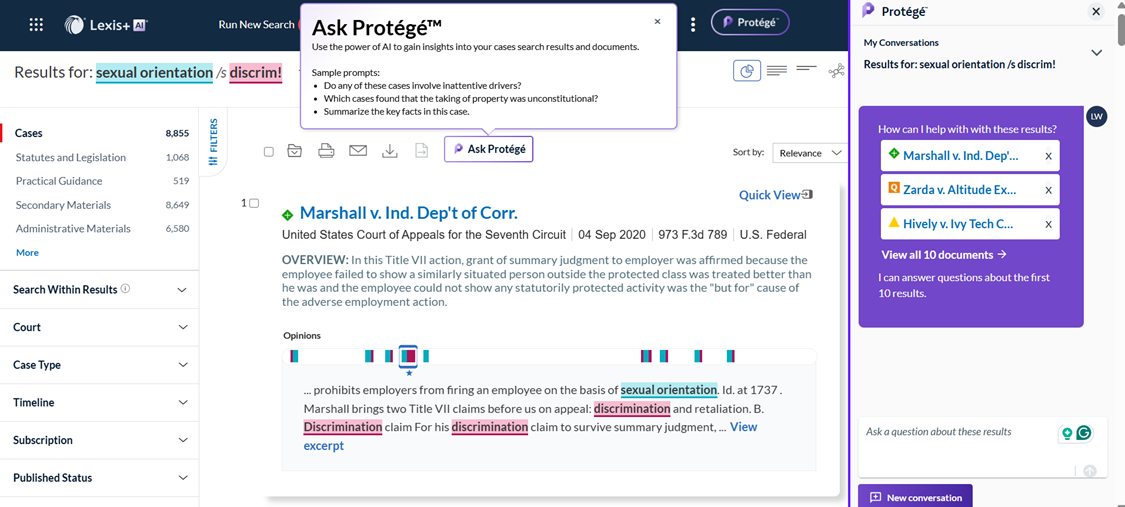Open the Sort by Relevance dropdown
Screen dimensions: 1125x507
[x=809, y=153]
